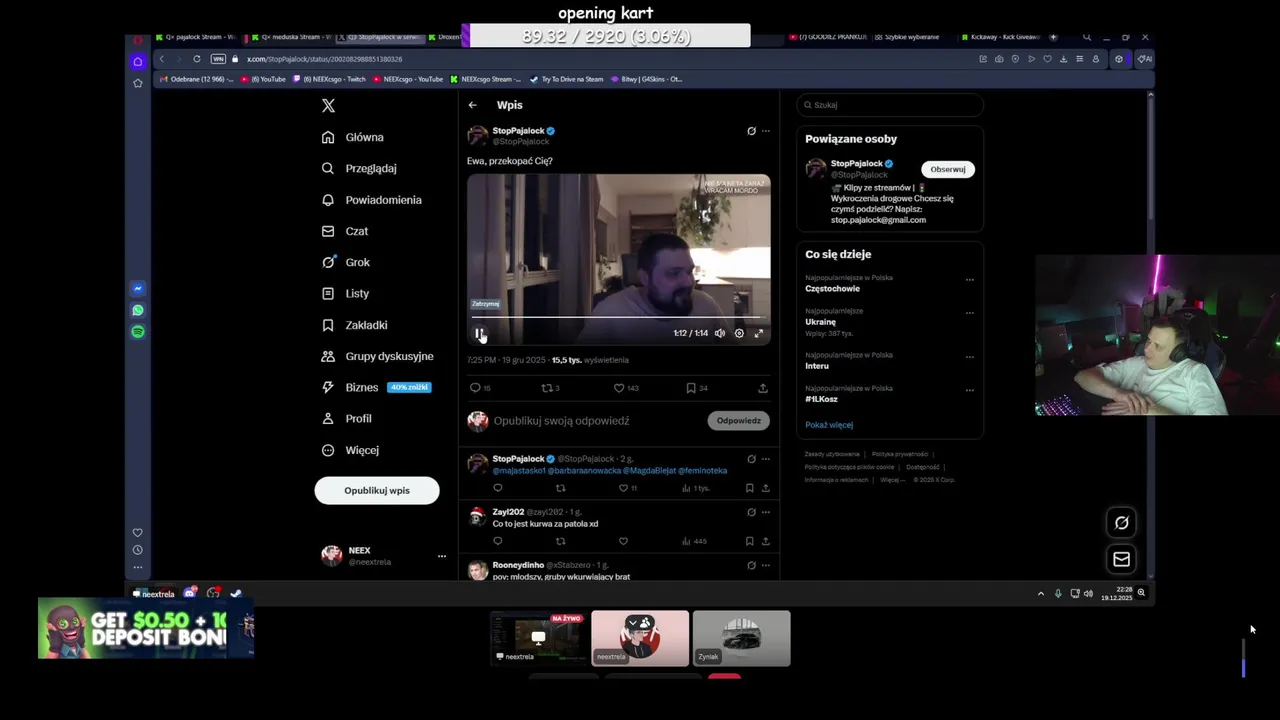This screenshot has width=1280, height=720.
Task: Open Czat in the X sidebar
Action: click(x=345, y=231)
